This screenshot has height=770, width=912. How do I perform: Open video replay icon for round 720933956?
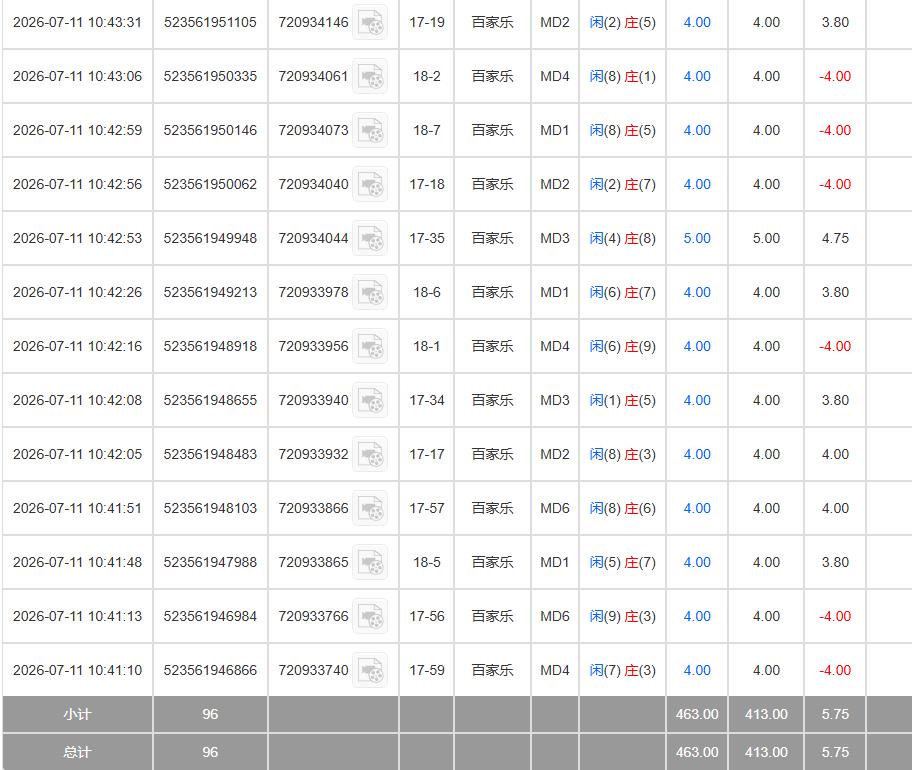click(370, 347)
